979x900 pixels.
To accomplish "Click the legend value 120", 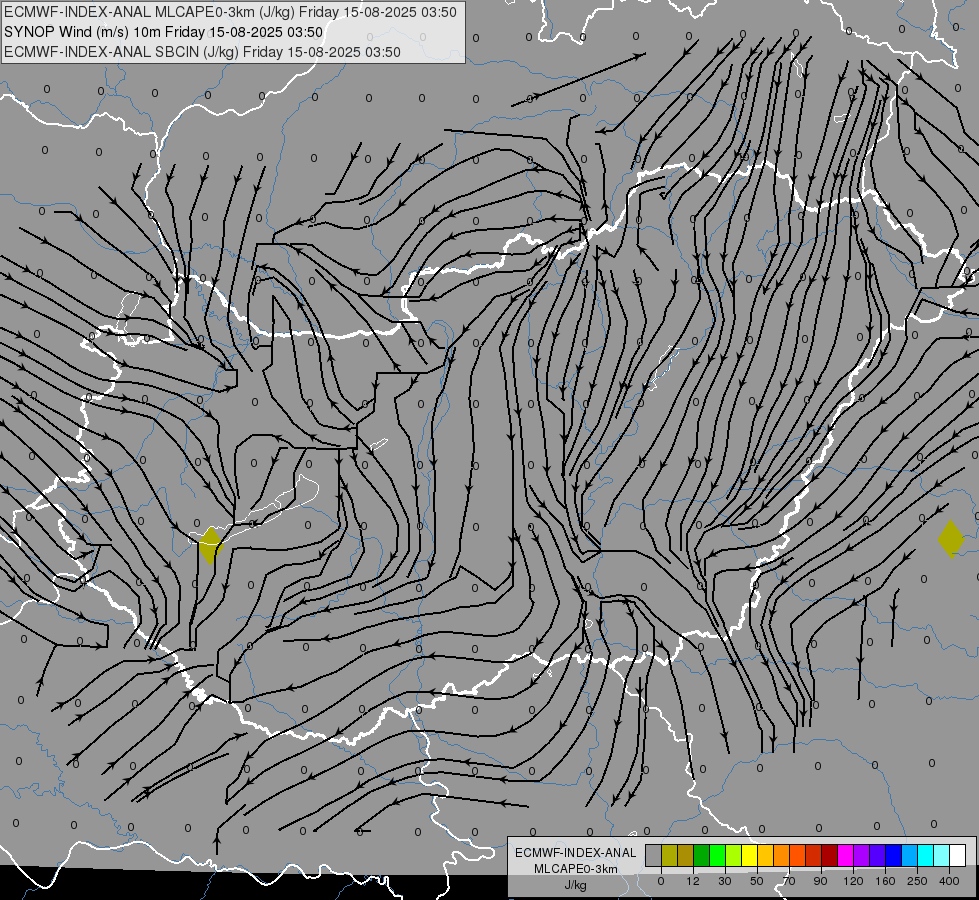I will tap(854, 881).
